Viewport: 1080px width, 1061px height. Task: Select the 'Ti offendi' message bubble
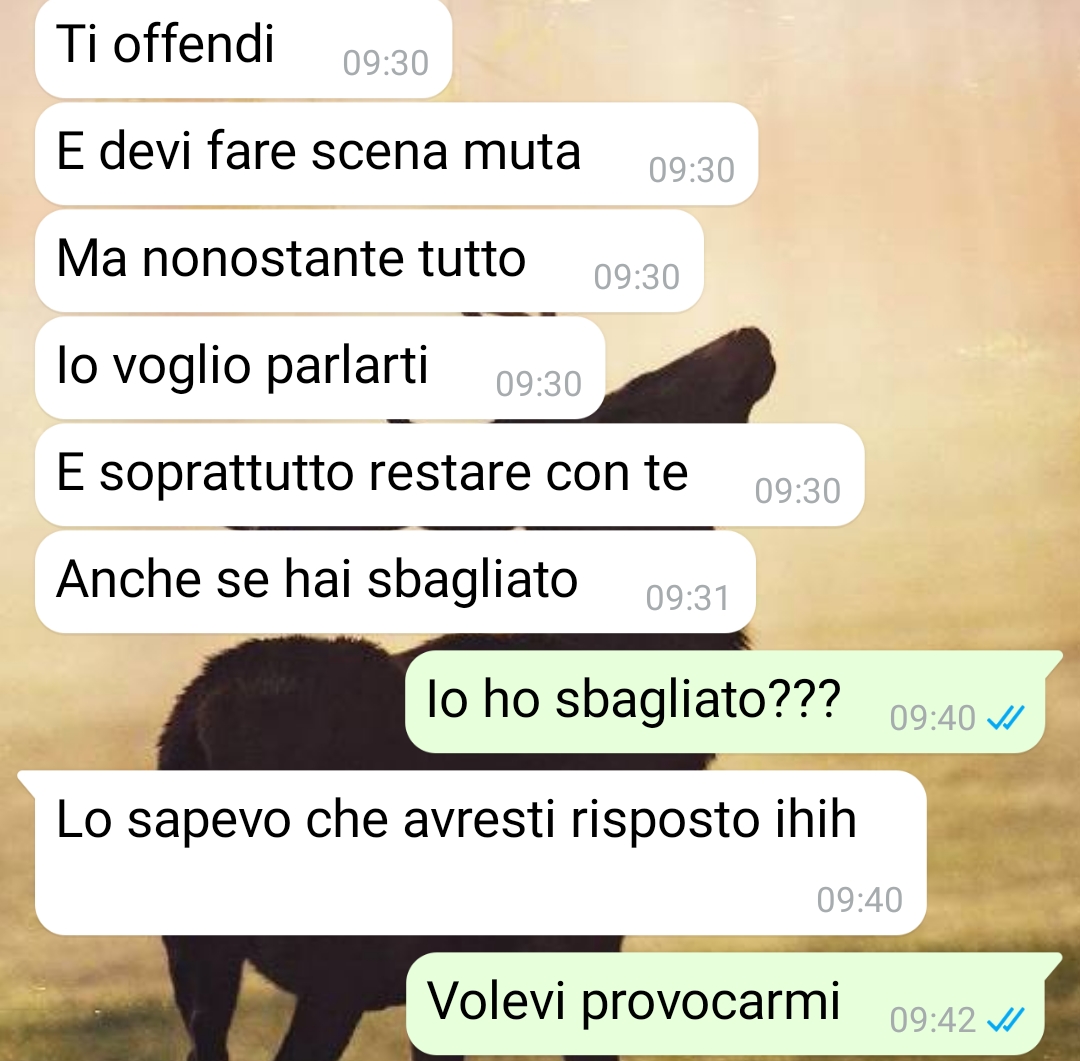click(243, 48)
